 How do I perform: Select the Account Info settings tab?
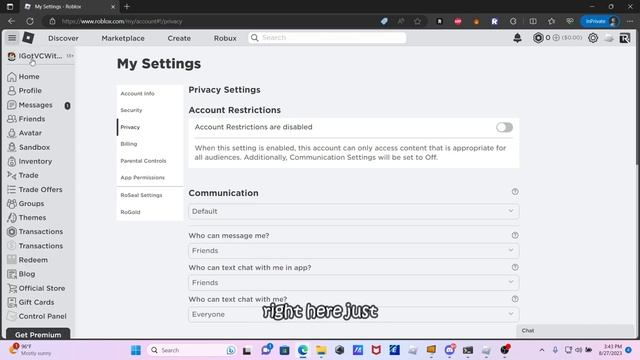[138, 93]
